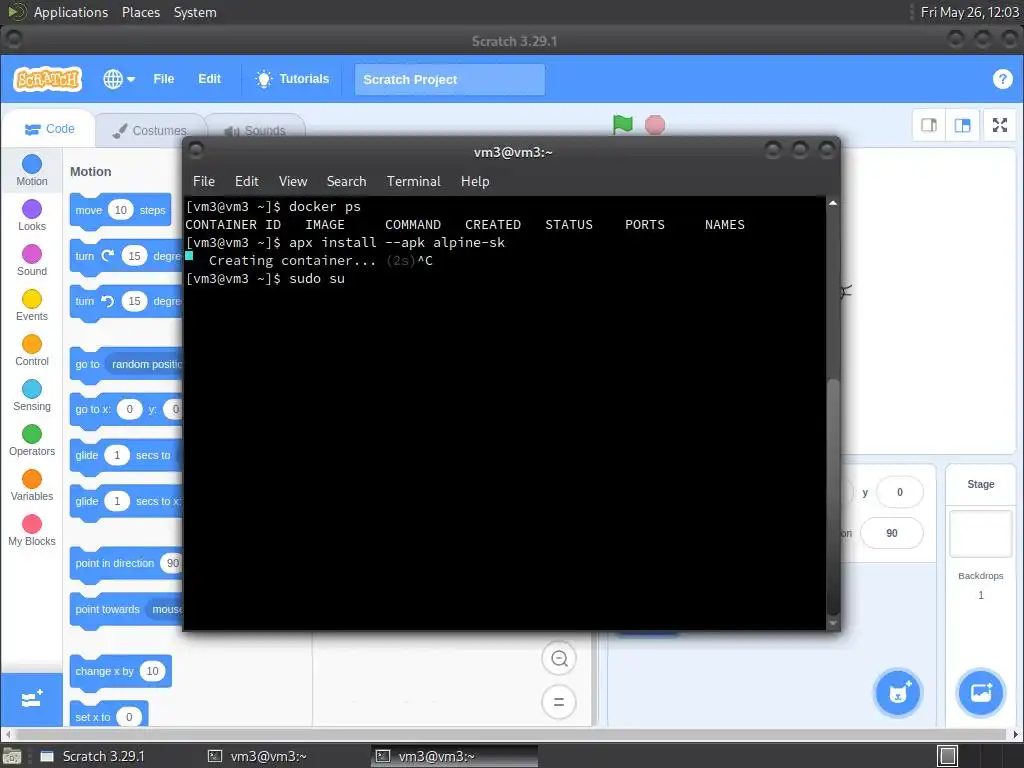The width and height of the screenshot is (1024, 768).
Task: Switch to small stage layout
Action: [929, 125]
